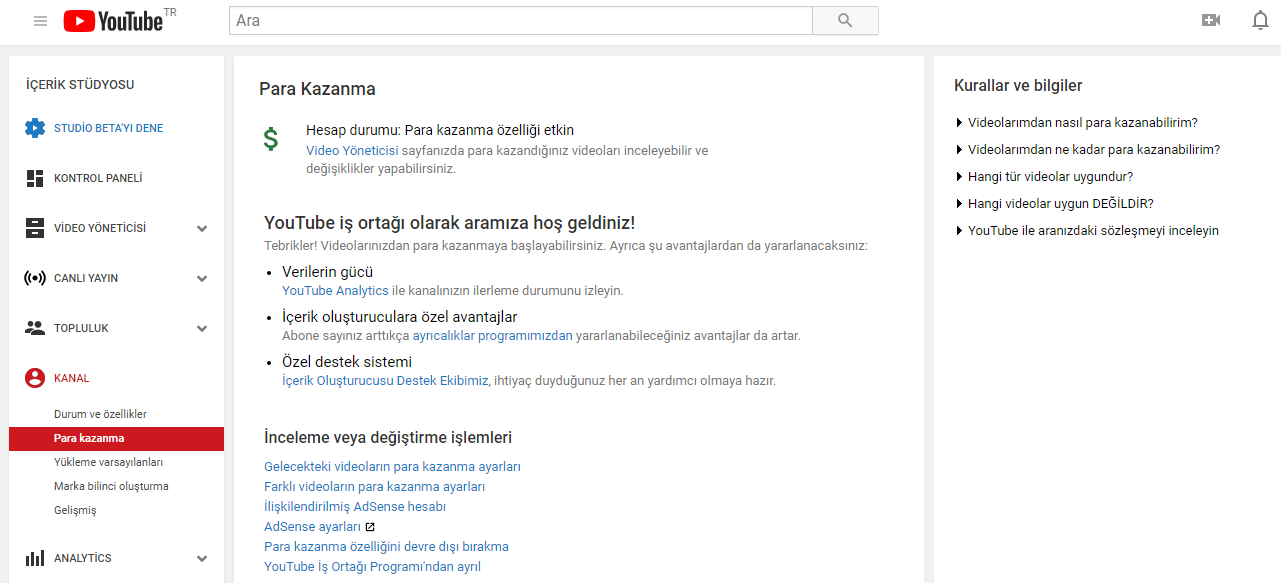Click the Kanal profile icon
This screenshot has width=1281, height=583.
35,378
